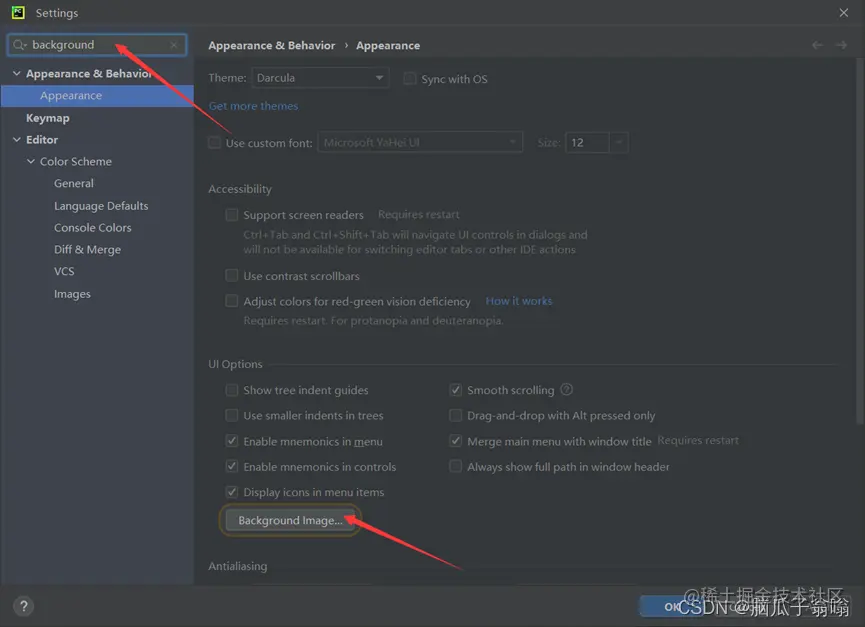Enable Support screen readers
865x627 pixels.
click(x=232, y=215)
